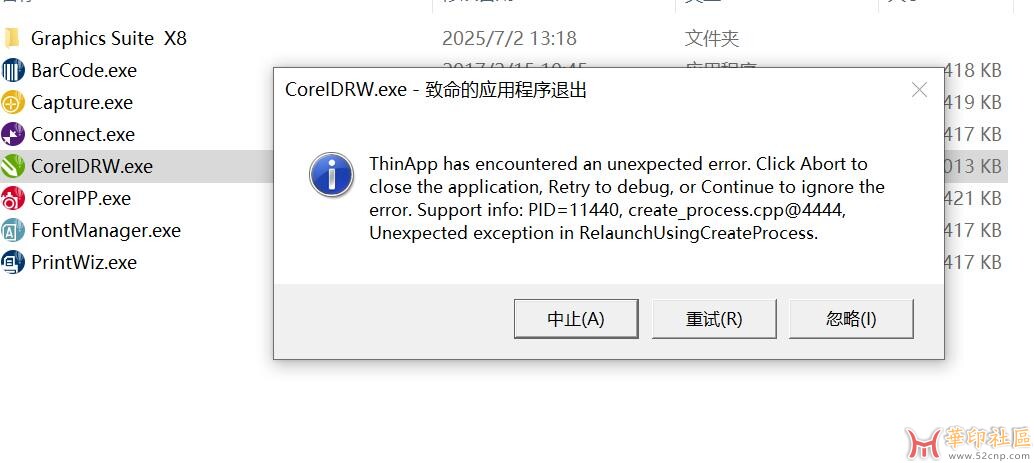The image size is (1034, 463).
Task: Click the 忽略(I) ignore button
Action: click(x=851, y=319)
